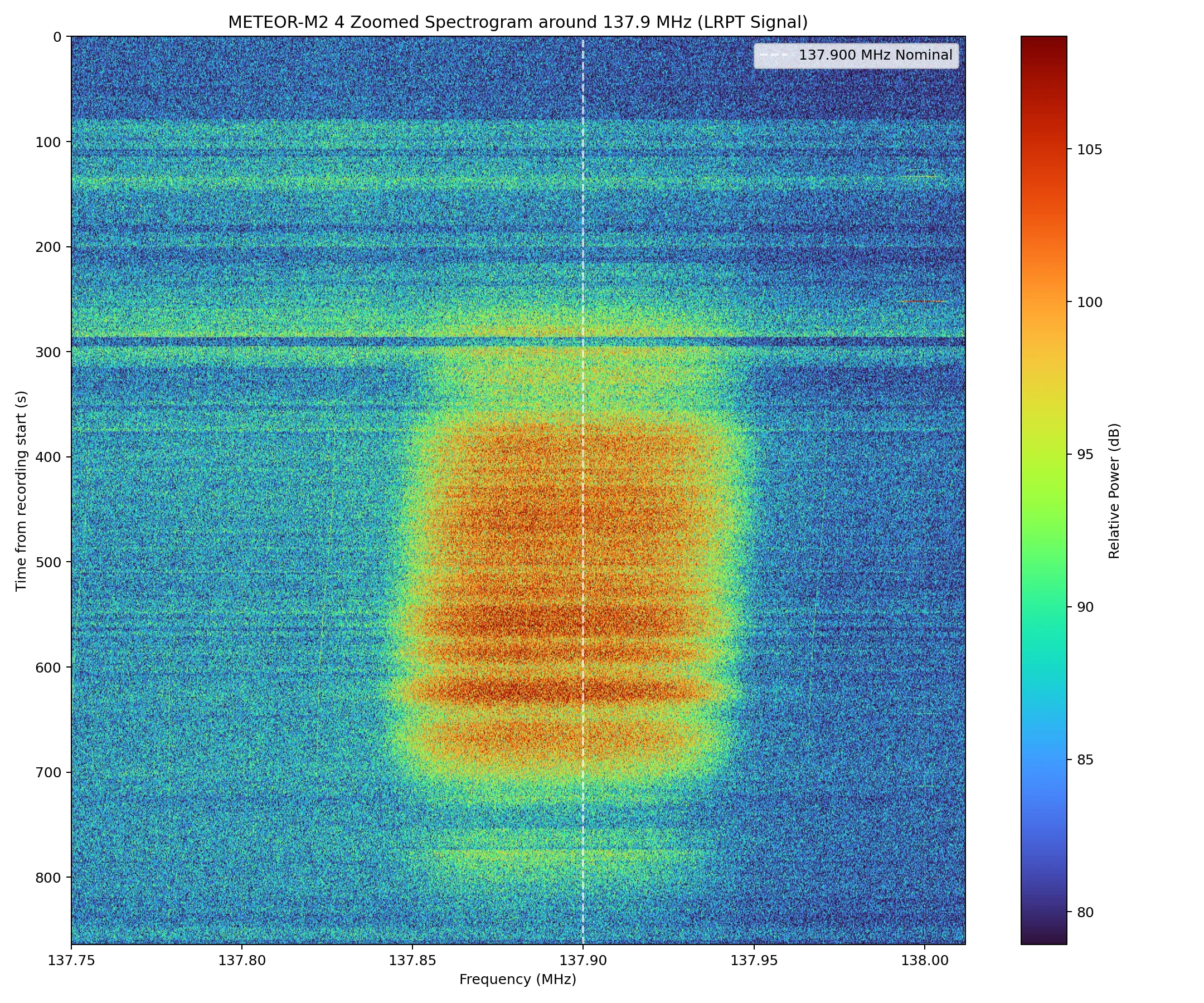1204x1003 pixels.
Task: Click the 'Time from recording start (s)' axis label
Action: pyautogui.click(x=22, y=490)
